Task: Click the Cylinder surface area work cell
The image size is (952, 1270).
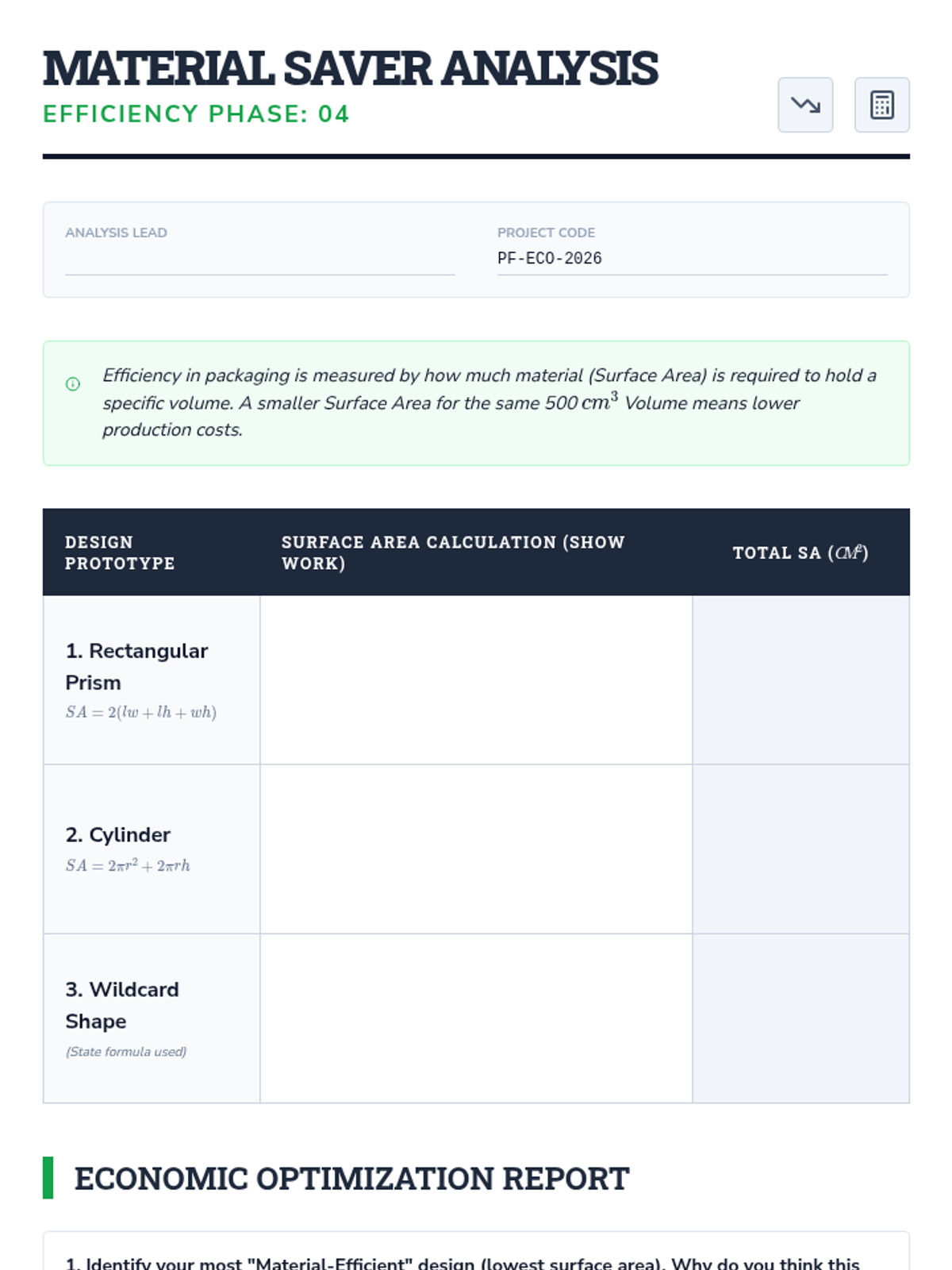Action: point(476,849)
